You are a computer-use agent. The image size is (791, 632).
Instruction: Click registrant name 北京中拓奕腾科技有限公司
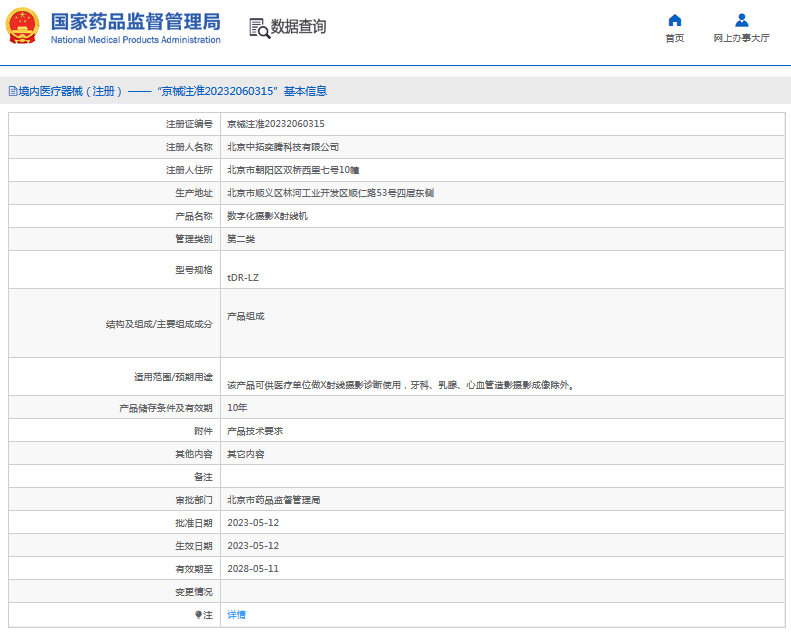(282, 147)
